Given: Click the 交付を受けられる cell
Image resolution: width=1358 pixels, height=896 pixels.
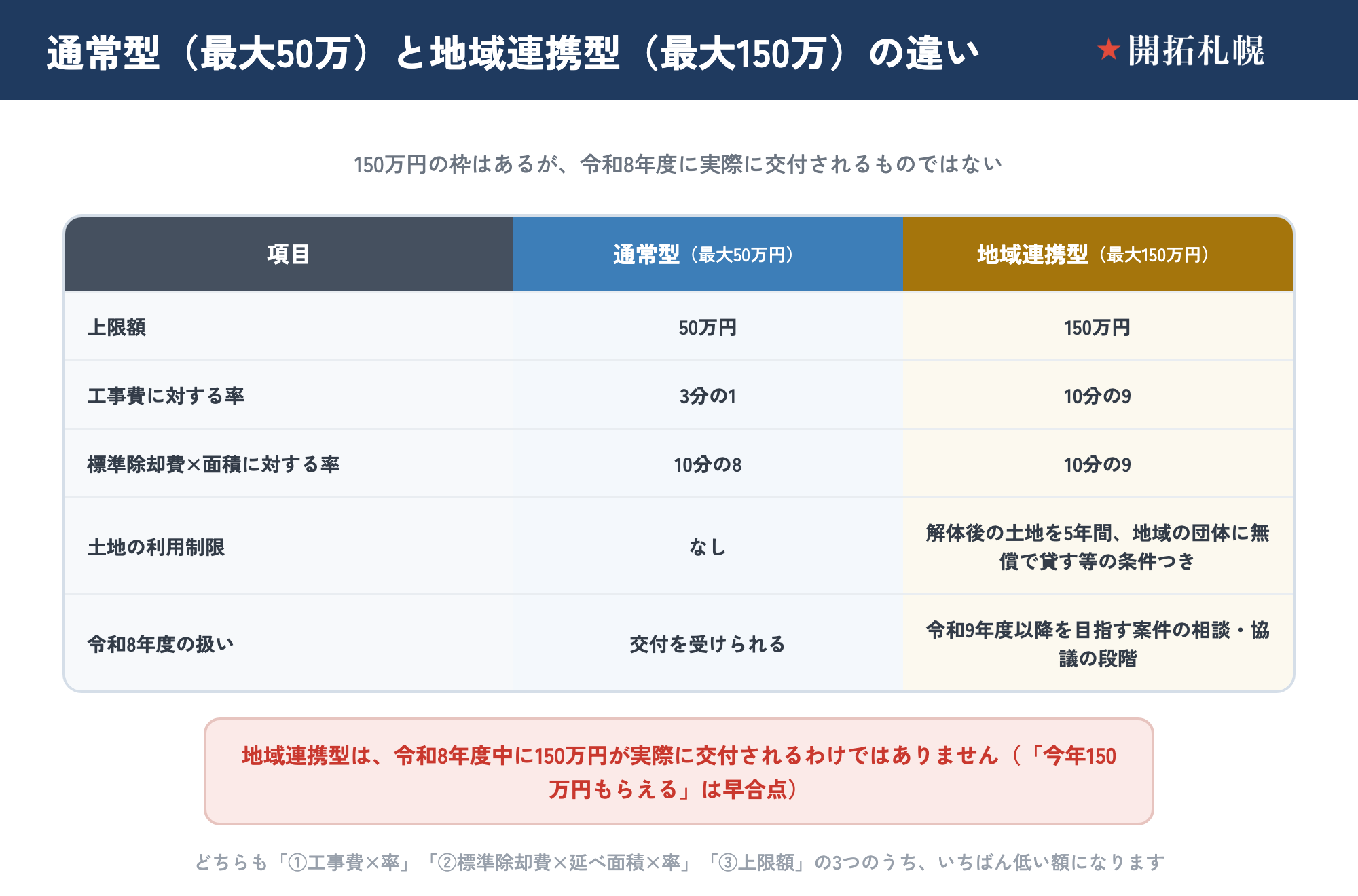Looking at the screenshot, I should coord(708,644).
